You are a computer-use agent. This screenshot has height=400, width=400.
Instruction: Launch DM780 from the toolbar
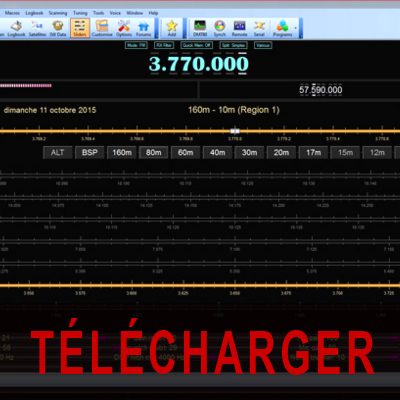click(x=200, y=28)
